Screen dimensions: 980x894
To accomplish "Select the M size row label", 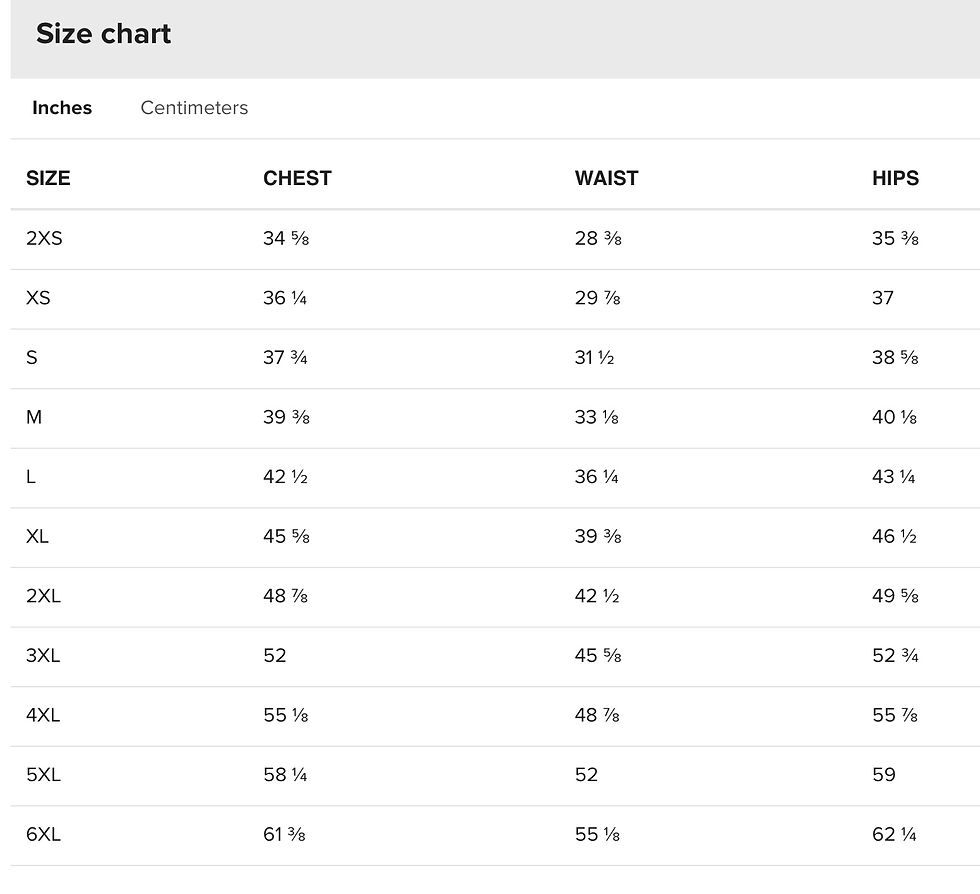I will 34,417.
